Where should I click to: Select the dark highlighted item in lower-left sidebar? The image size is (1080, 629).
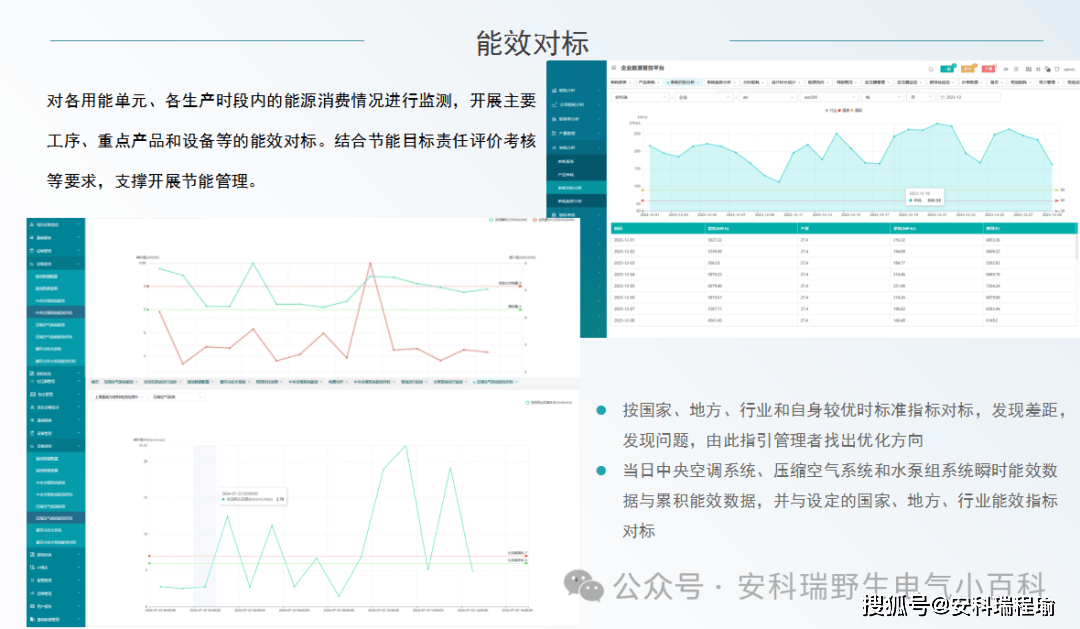[56, 518]
